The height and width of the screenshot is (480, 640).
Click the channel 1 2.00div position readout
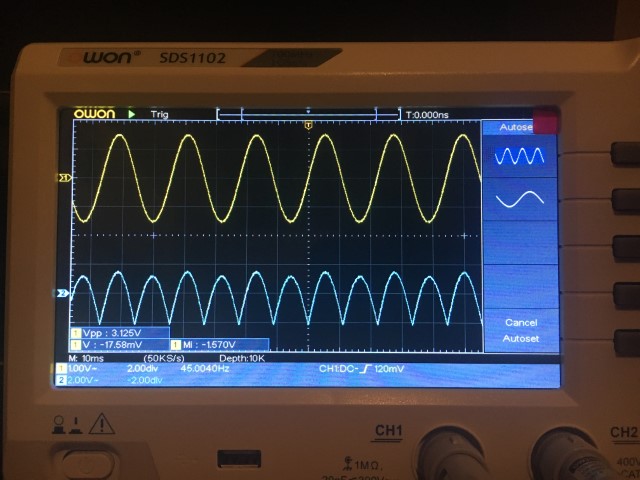coord(142,369)
